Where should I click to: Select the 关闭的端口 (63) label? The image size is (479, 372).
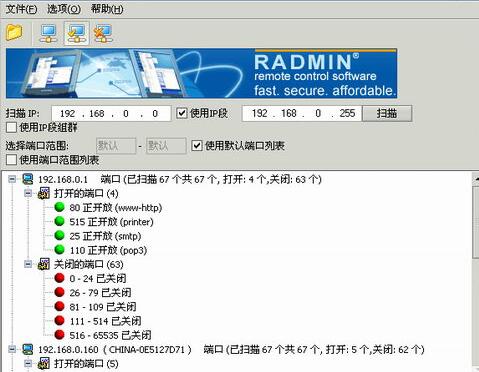pos(88,264)
